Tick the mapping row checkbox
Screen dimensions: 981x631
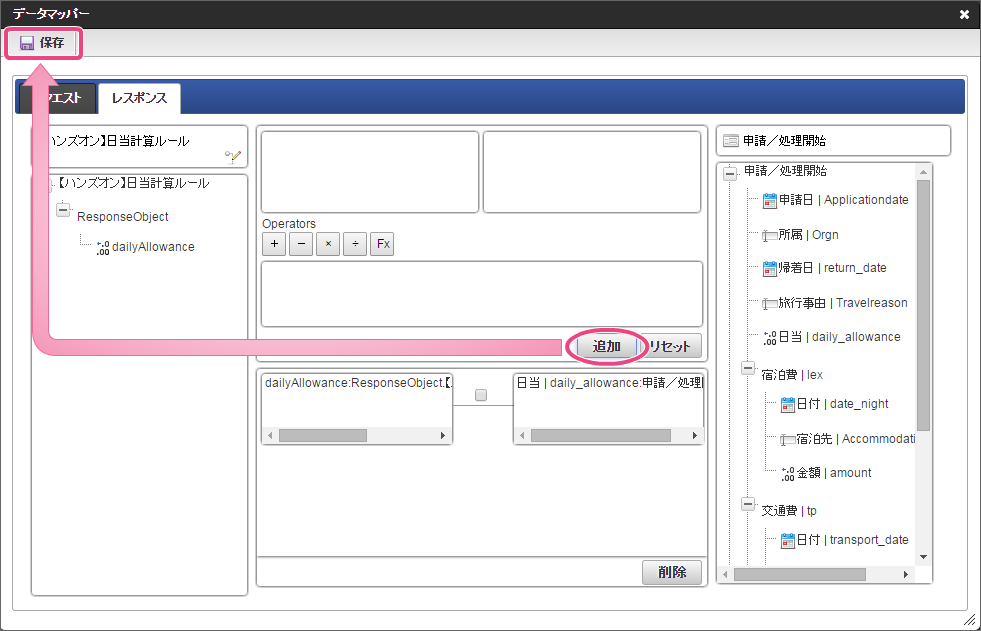pyautogui.click(x=481, y=395)
